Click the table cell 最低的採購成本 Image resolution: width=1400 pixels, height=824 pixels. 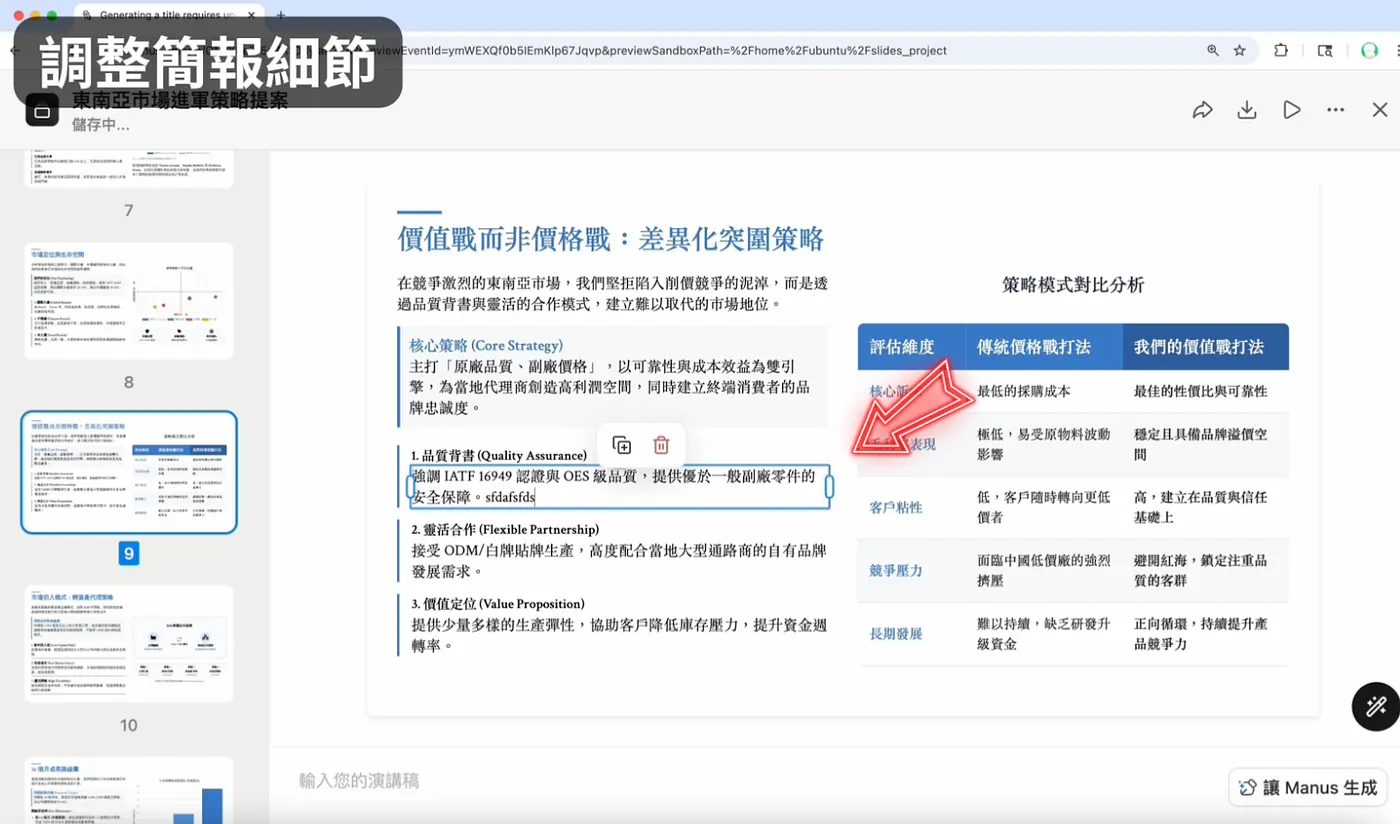click(1024, 391)
